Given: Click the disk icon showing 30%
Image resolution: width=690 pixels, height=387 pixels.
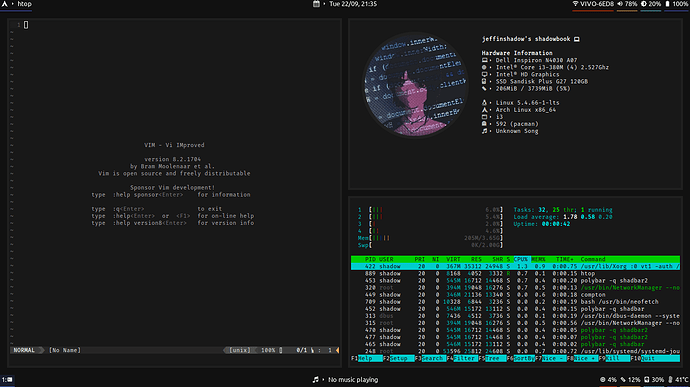Looking at the screenshot, I should (x=646, y=380).
